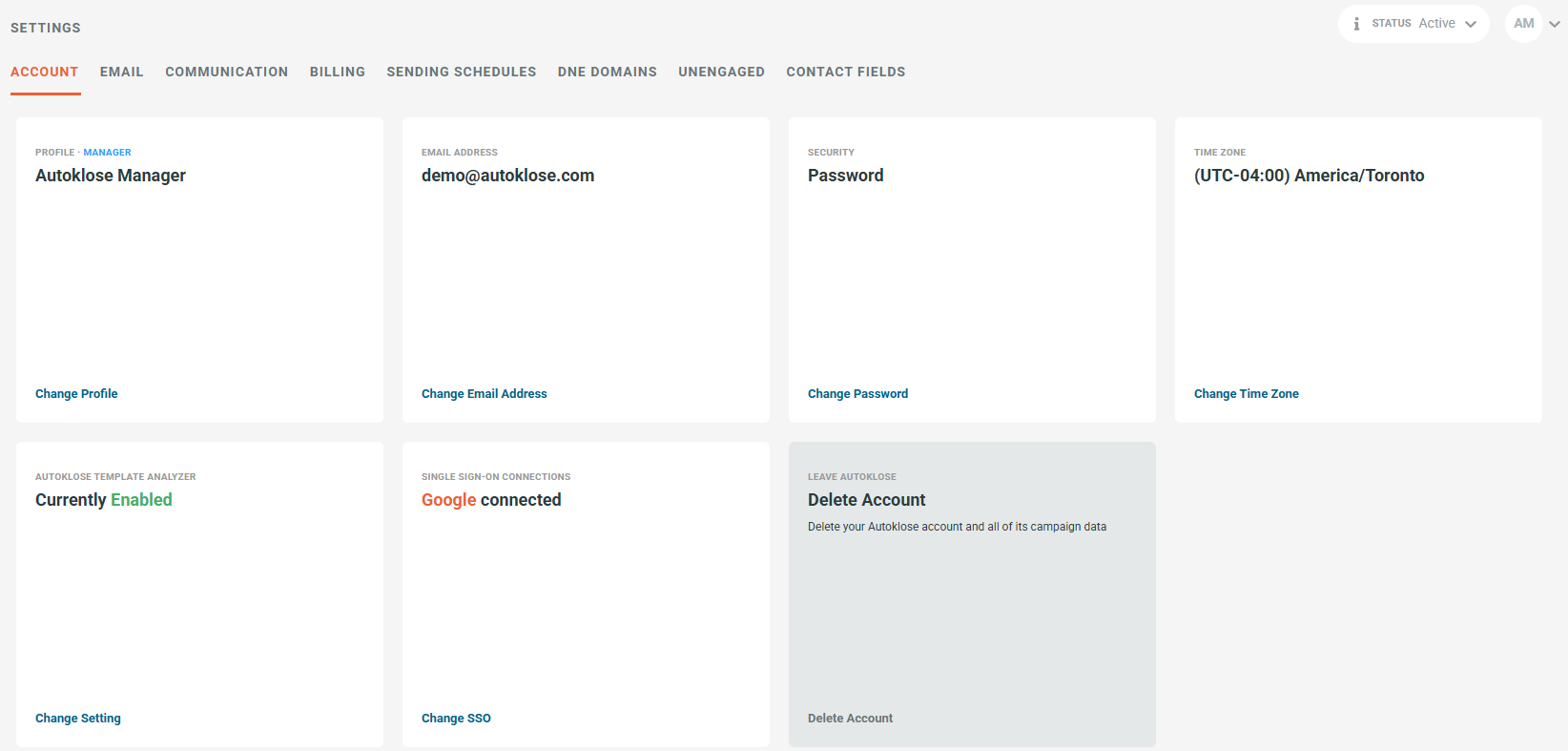Click the Change Time Zone link

(1247, 393)
